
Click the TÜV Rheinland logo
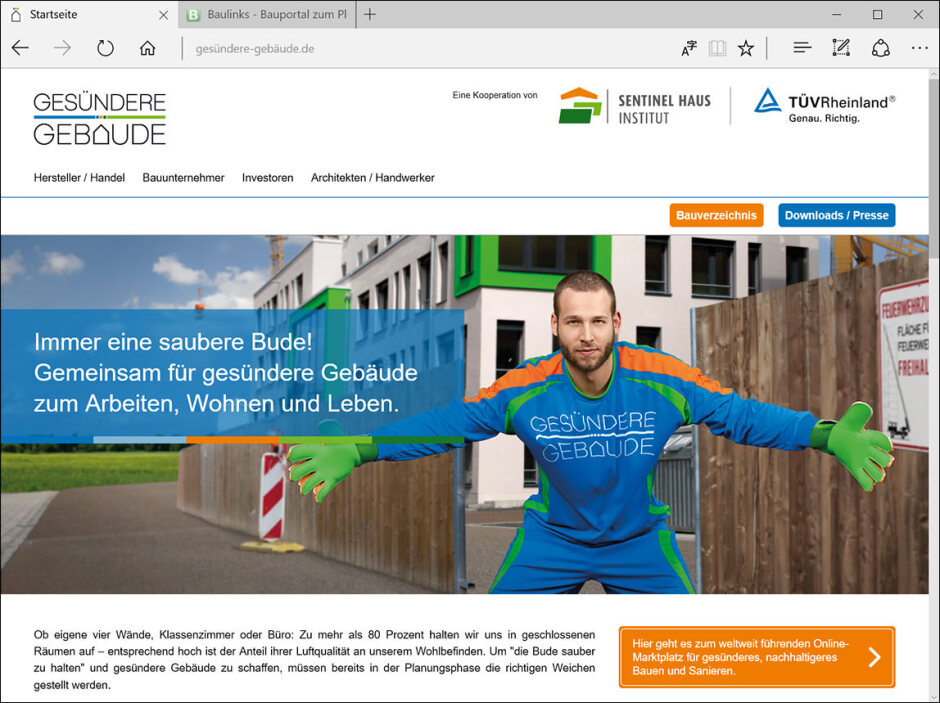pos(824,106)
